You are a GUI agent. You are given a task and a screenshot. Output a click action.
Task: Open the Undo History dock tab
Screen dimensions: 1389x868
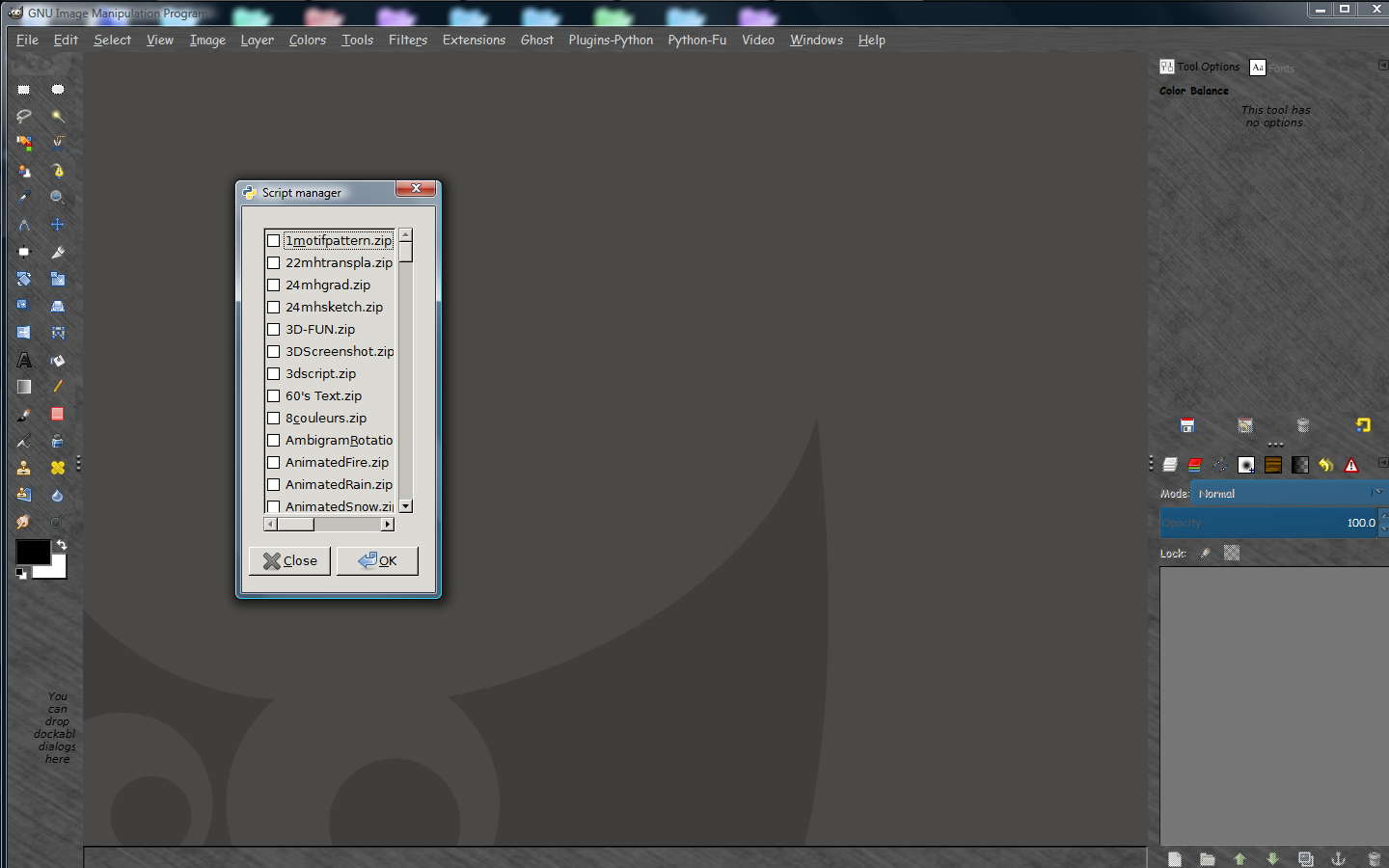point(1326,465)
